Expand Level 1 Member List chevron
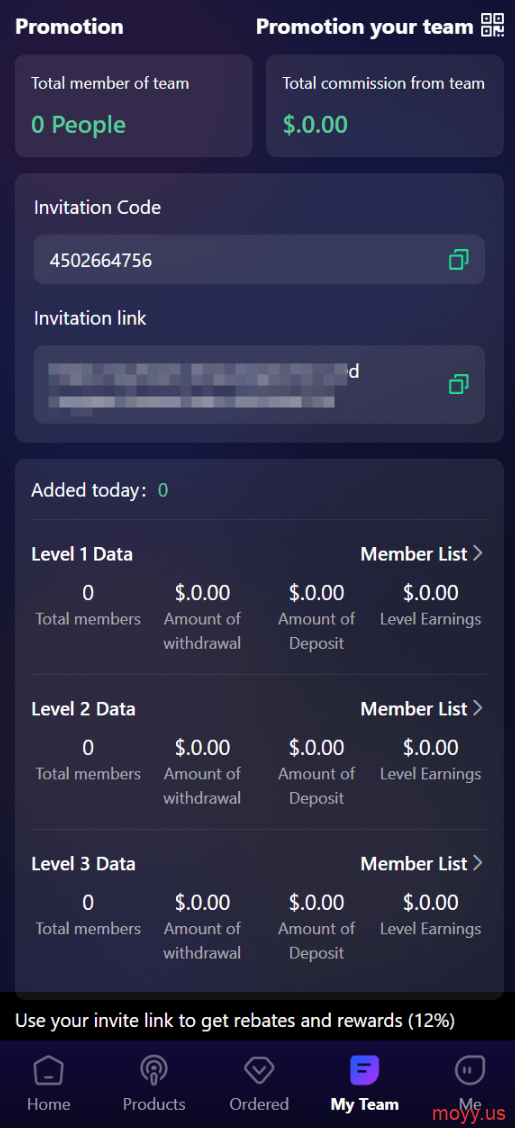Screen dimensions: 515x1128 pyautogui.click(x=477, y=553)
